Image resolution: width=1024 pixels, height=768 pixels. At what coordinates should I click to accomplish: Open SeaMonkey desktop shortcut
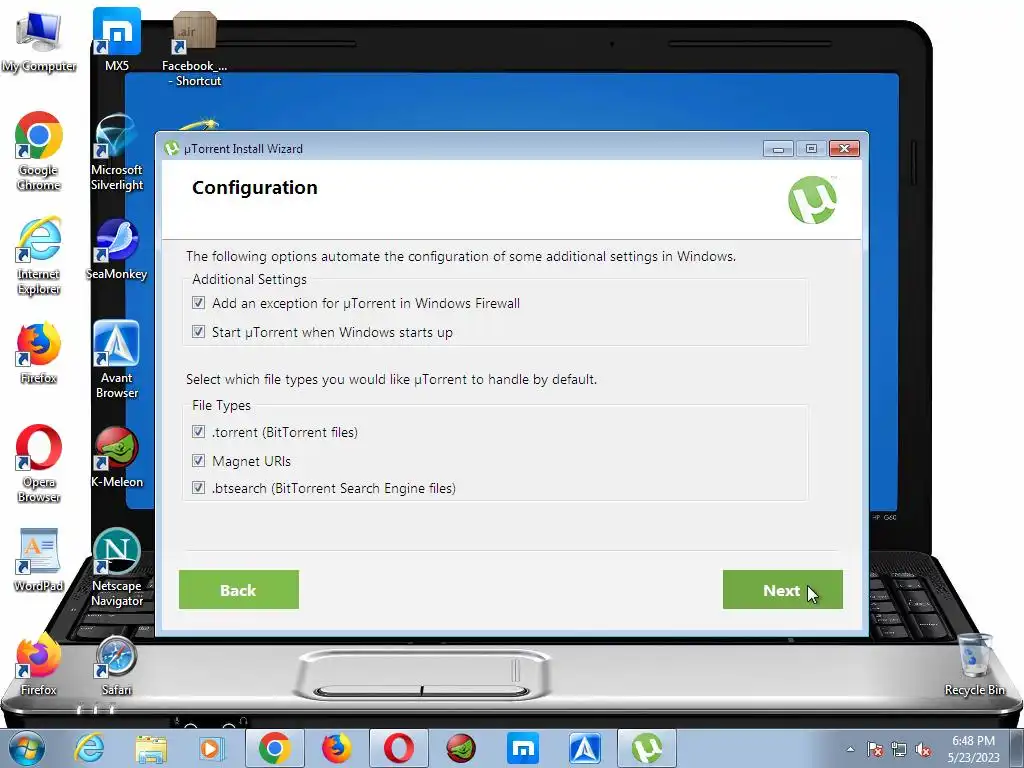click(117, 249)
